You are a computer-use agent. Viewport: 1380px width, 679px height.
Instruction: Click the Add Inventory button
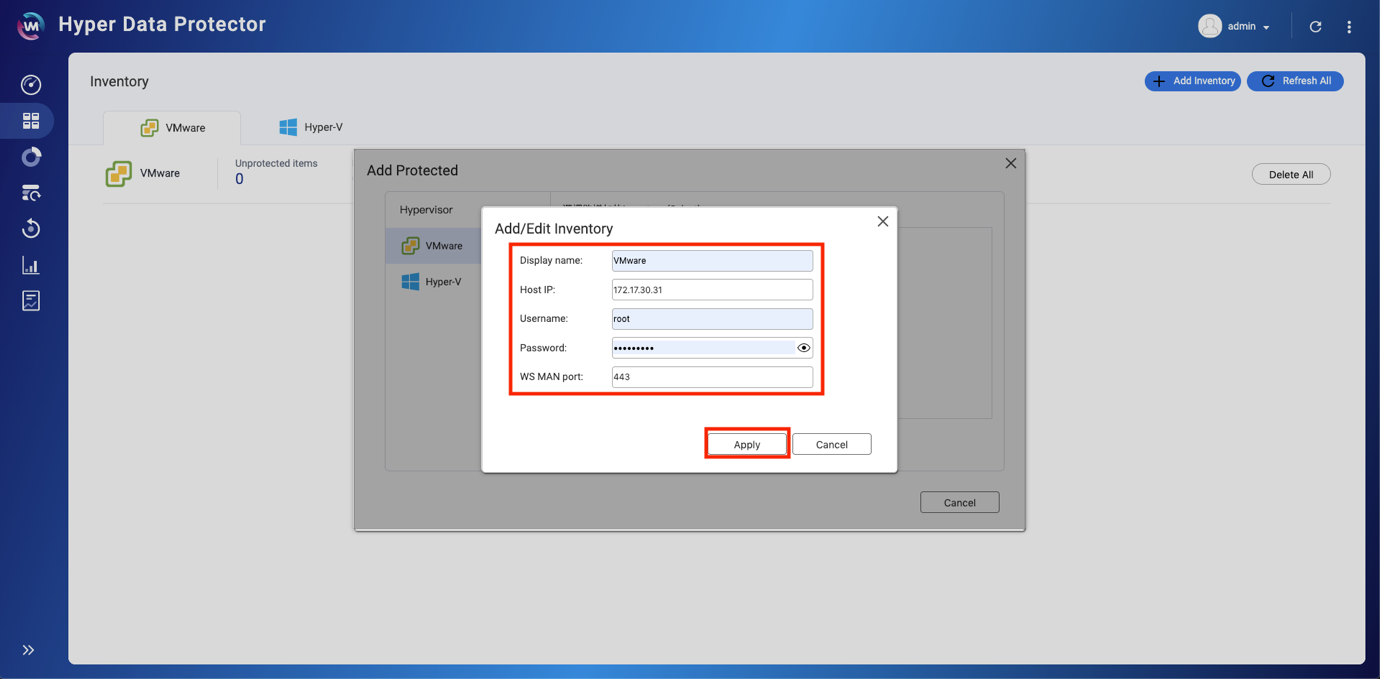[x=1192, y=81]
